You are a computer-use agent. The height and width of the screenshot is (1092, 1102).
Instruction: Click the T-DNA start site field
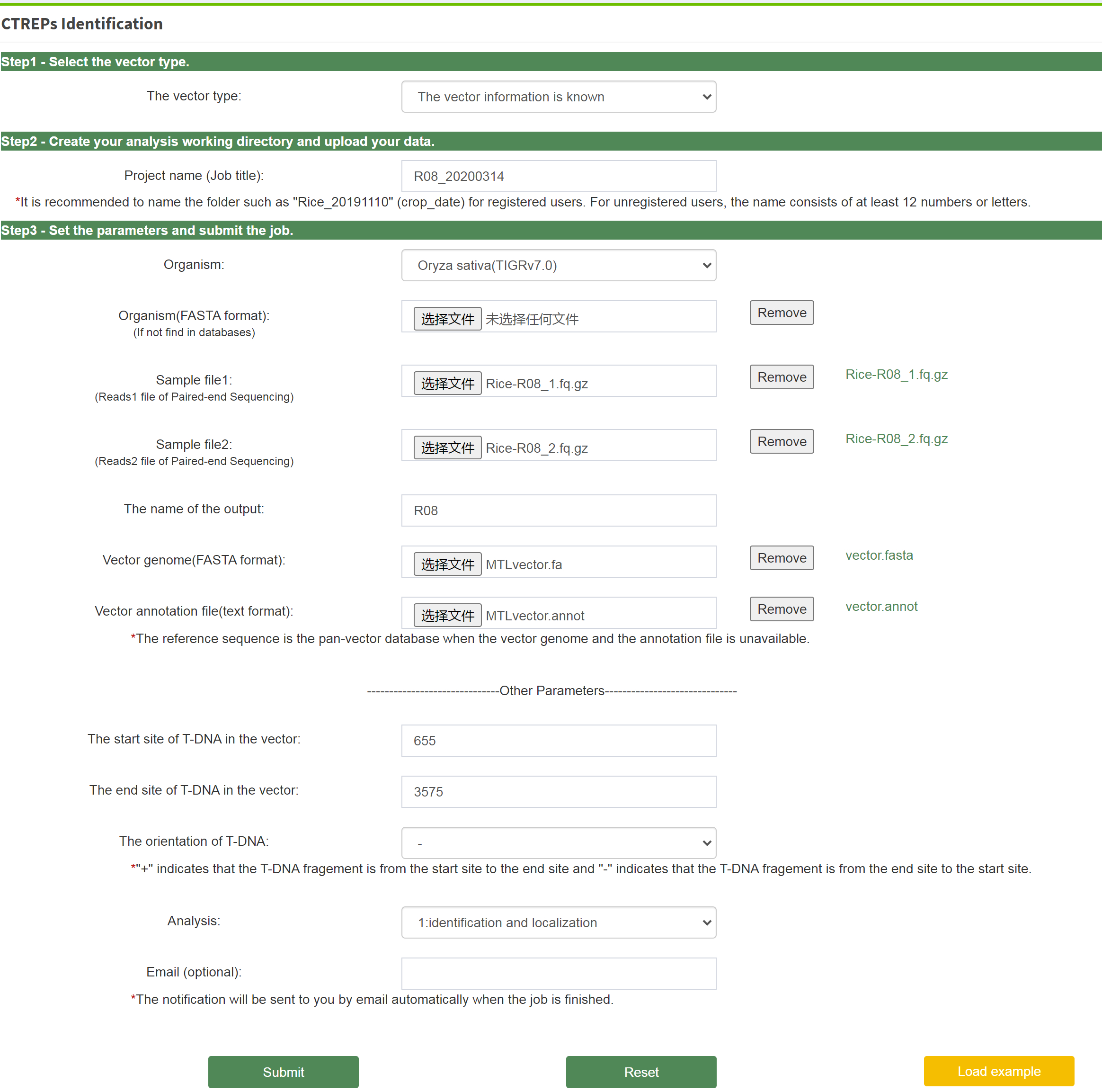[559, 741]
